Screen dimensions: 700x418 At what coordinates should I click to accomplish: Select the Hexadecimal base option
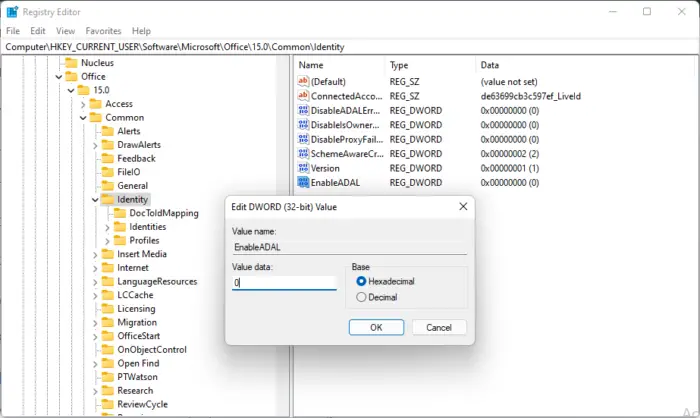click(361, 281)
